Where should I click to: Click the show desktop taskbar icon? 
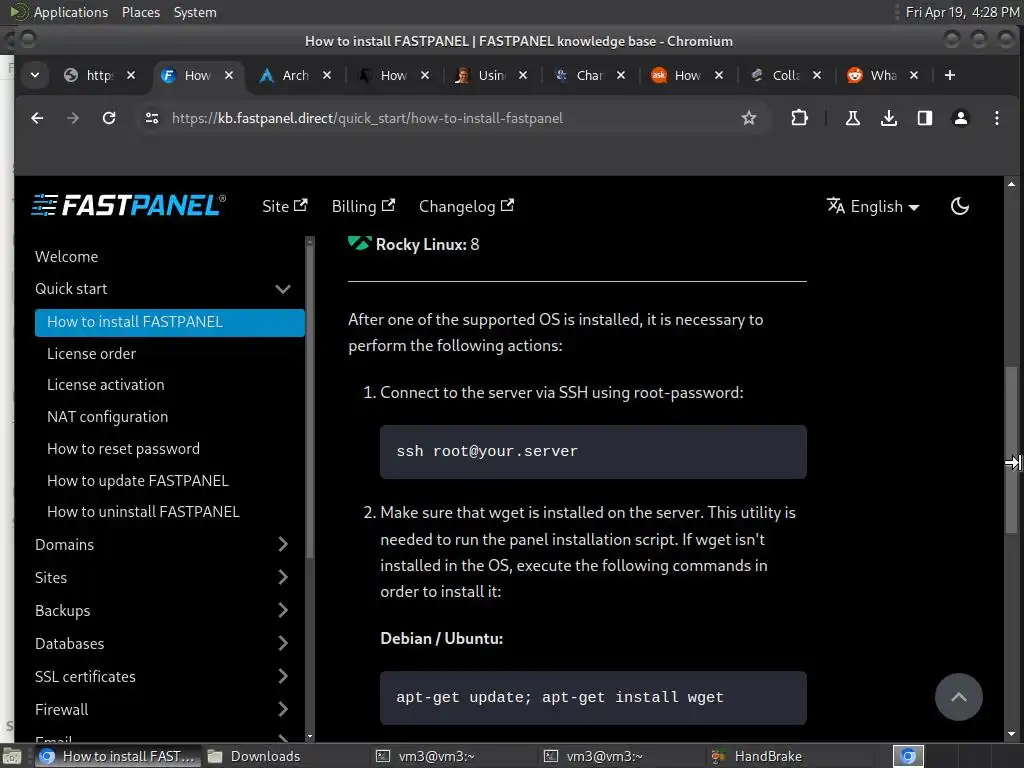pos(12,756)
